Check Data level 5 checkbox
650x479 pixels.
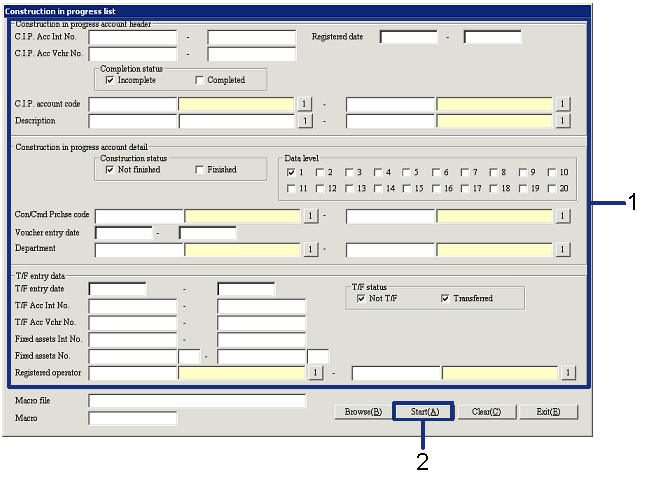406,172
